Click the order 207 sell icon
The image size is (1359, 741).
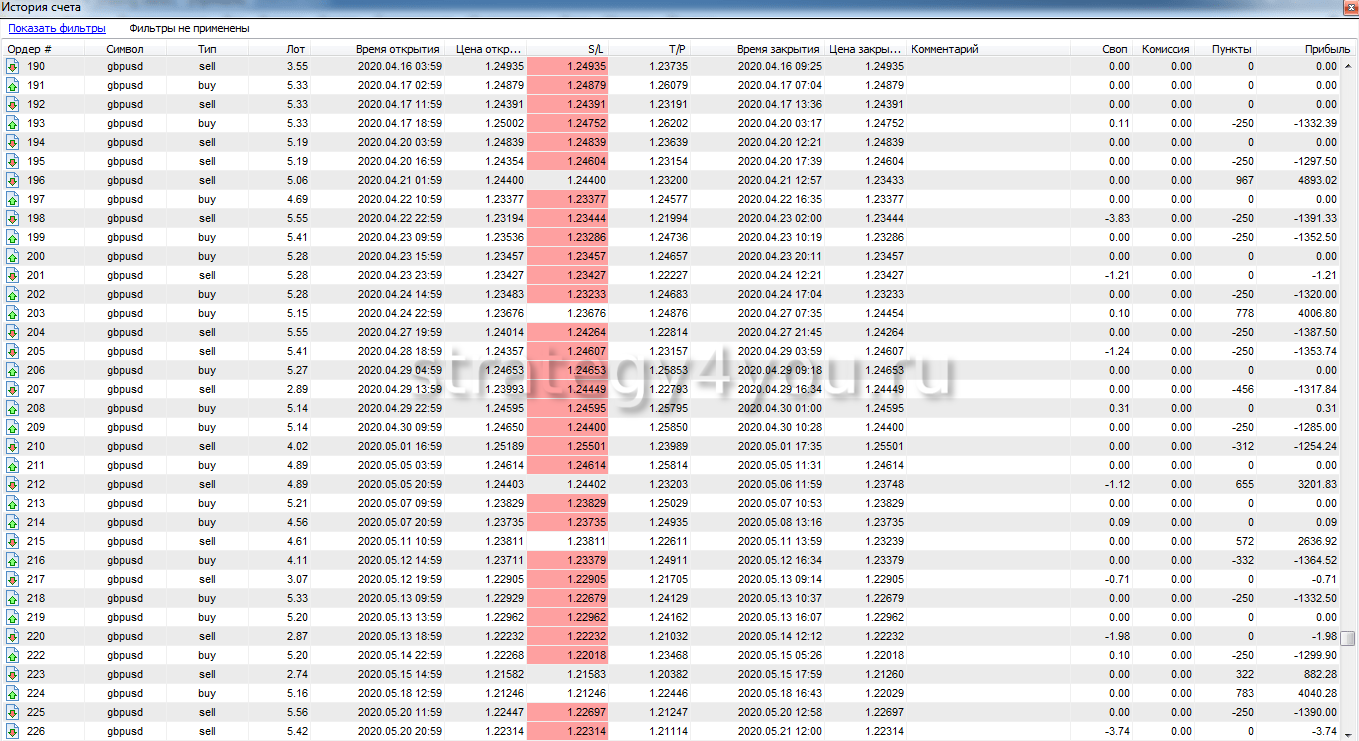click(13, 390)
